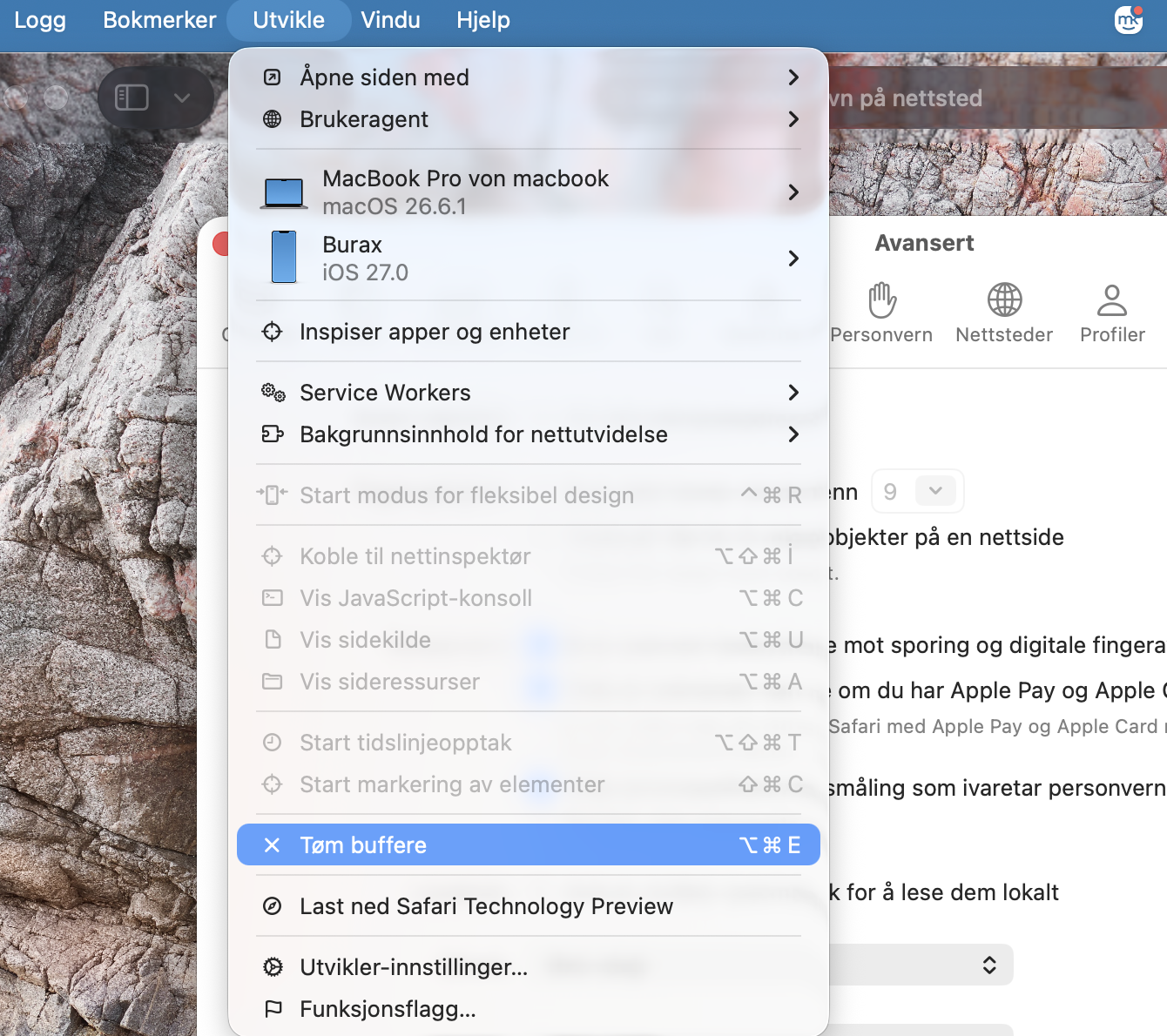Click the JavaScript-konsoll terminal icon
The image size is (1167, 1036).
(273, 598)
